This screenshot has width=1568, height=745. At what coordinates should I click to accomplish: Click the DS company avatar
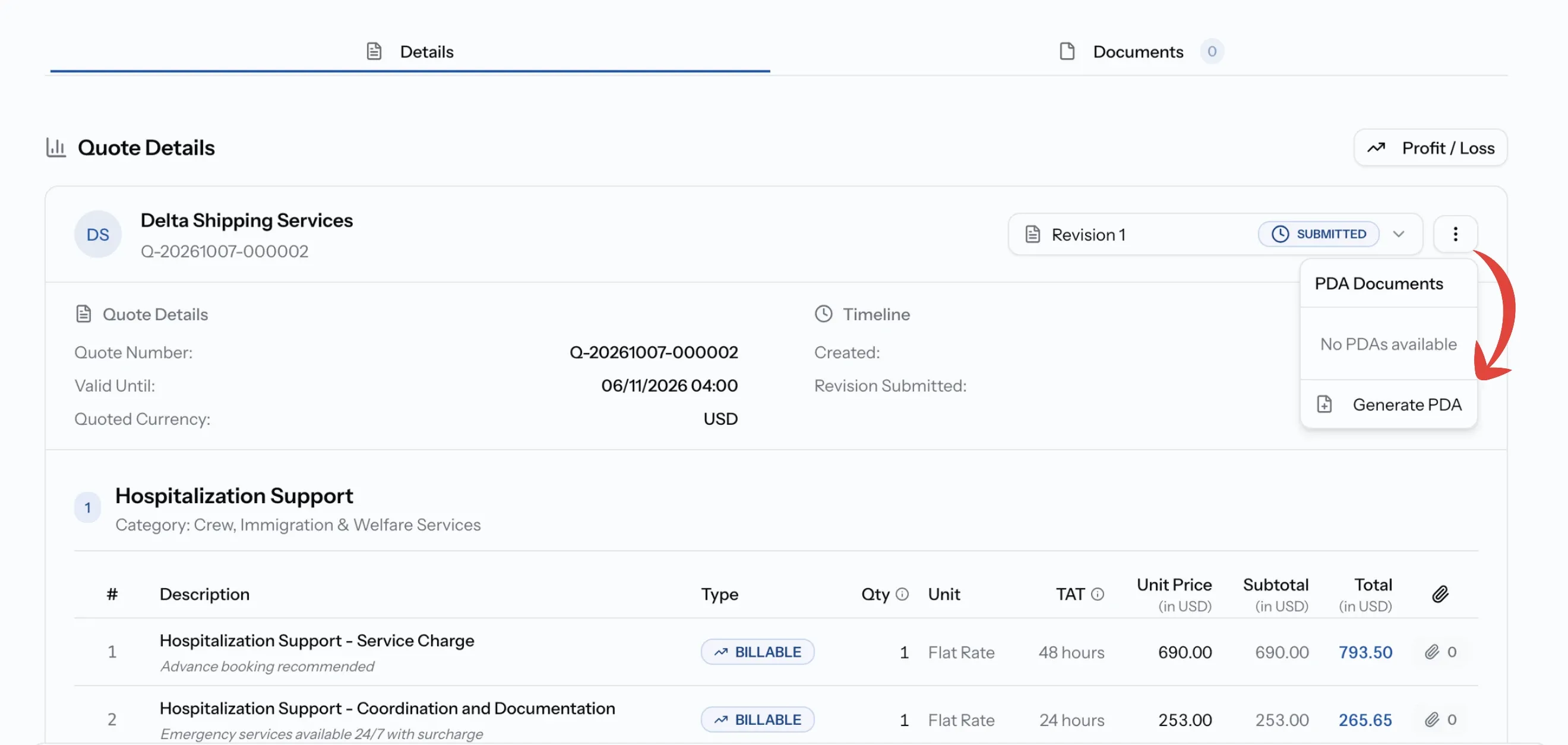coord(97,234)
